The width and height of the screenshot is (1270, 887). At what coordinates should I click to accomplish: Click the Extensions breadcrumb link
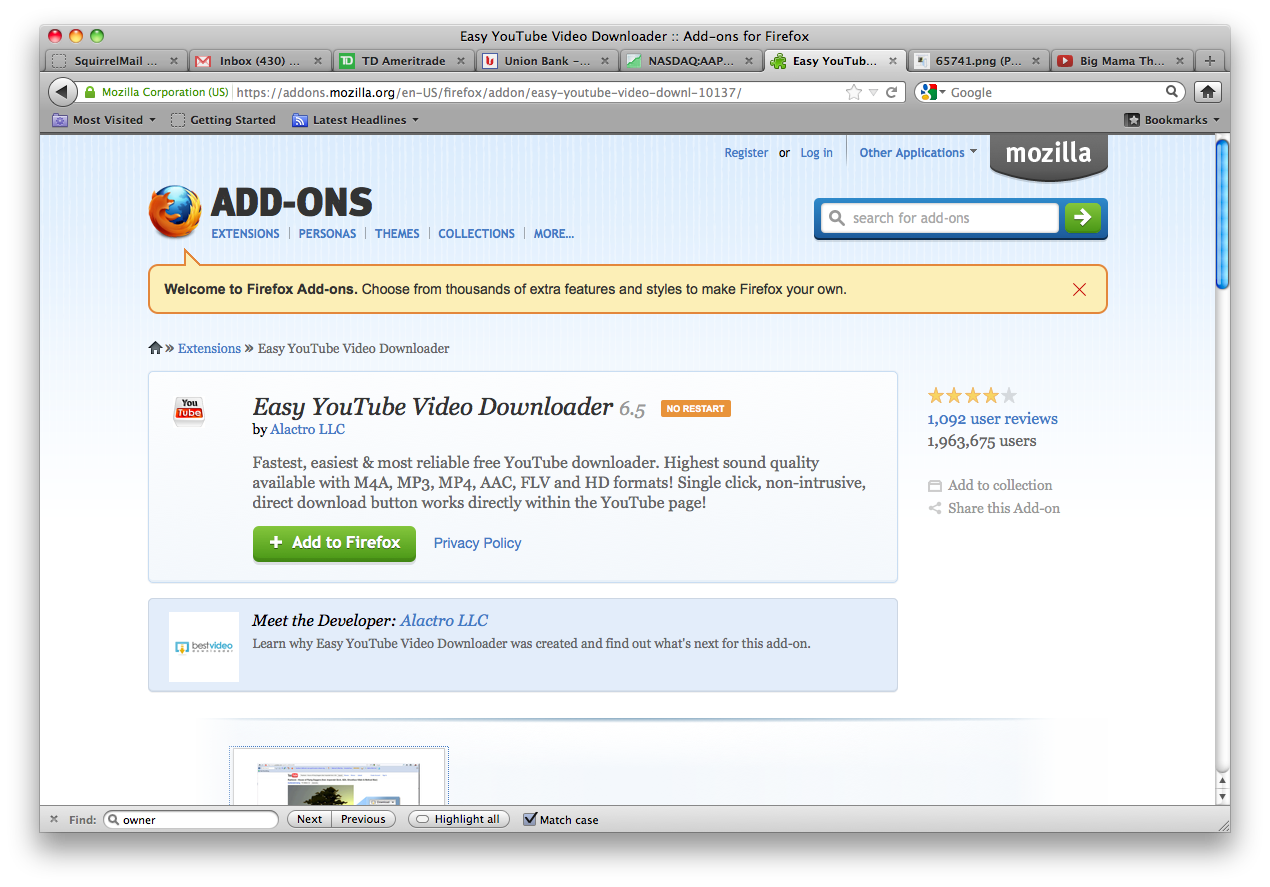pyautogui.click(x=209, y=348)
